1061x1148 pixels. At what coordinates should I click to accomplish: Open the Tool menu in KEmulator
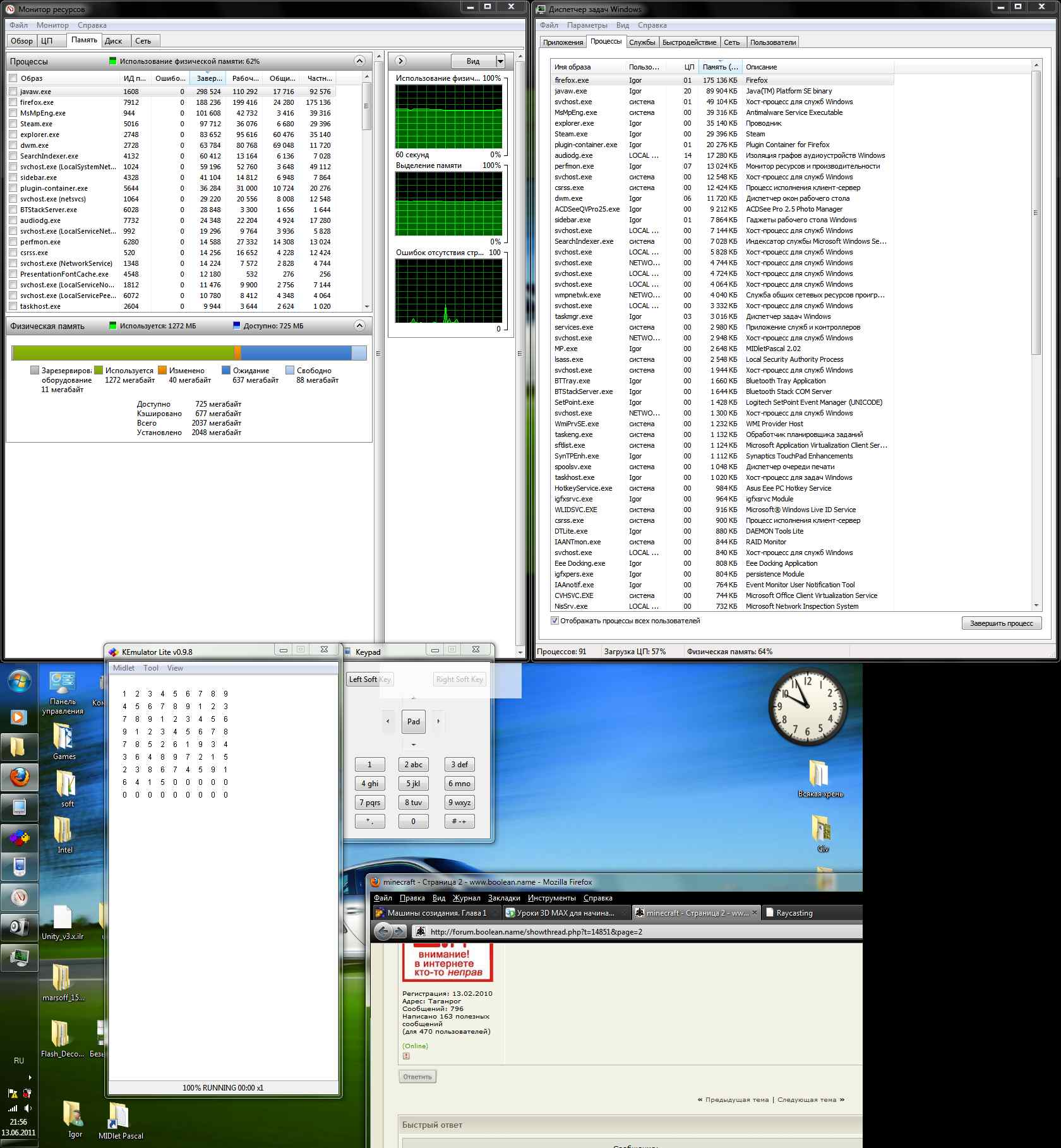(150, 668)
